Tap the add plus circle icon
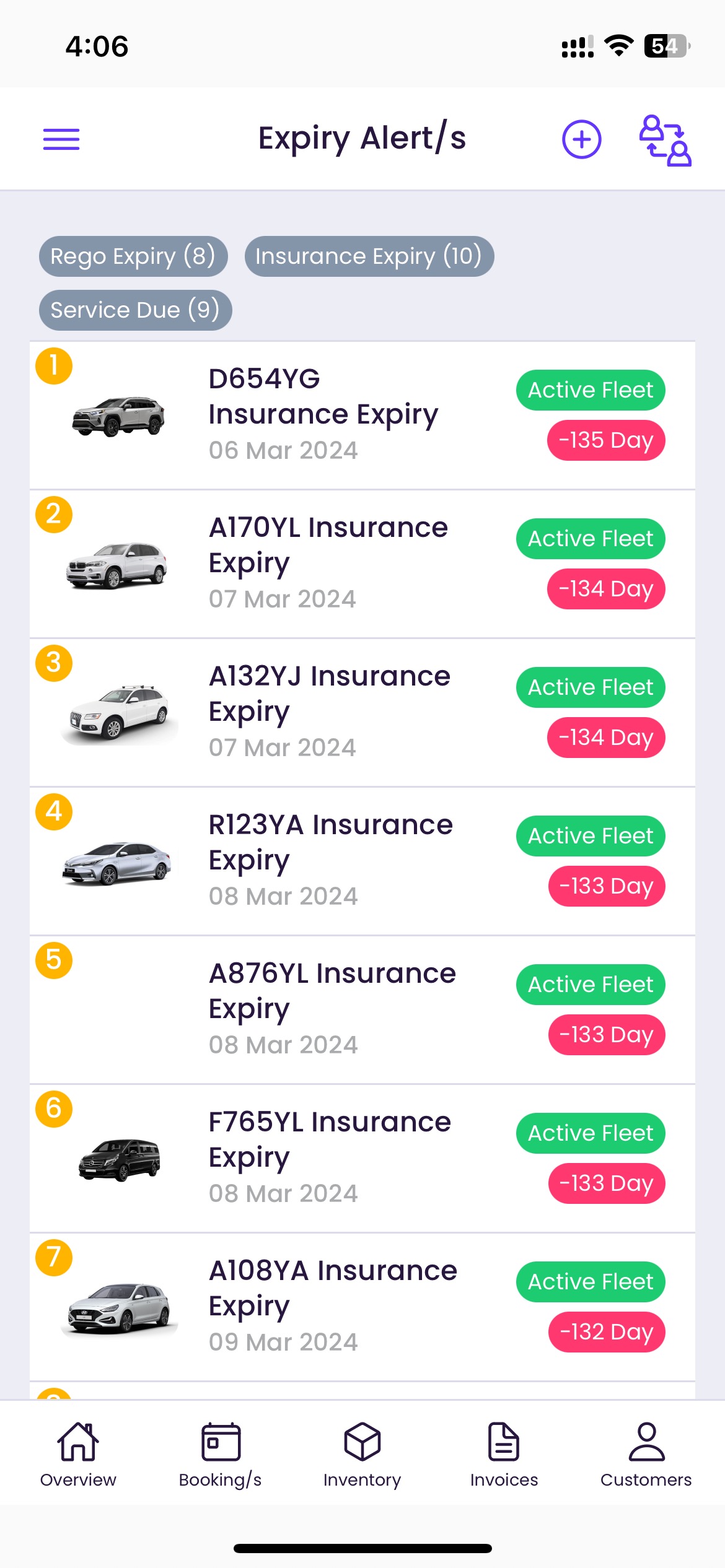This screenshot has height=1568, width=725. click(x=581, y=139)
